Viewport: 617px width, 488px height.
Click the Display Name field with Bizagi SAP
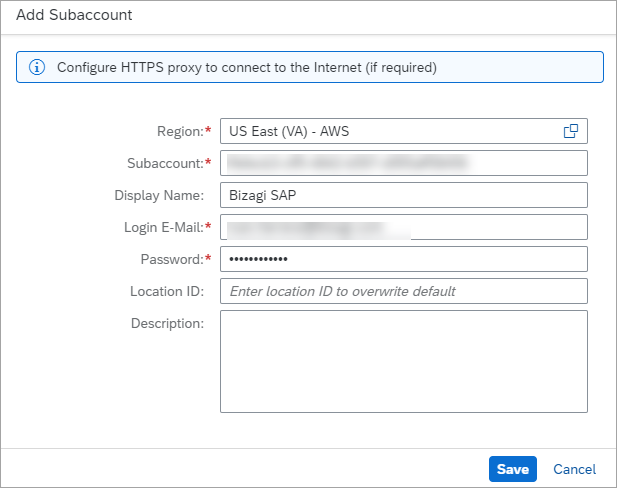pyautogui.click(x=404, y=195)
